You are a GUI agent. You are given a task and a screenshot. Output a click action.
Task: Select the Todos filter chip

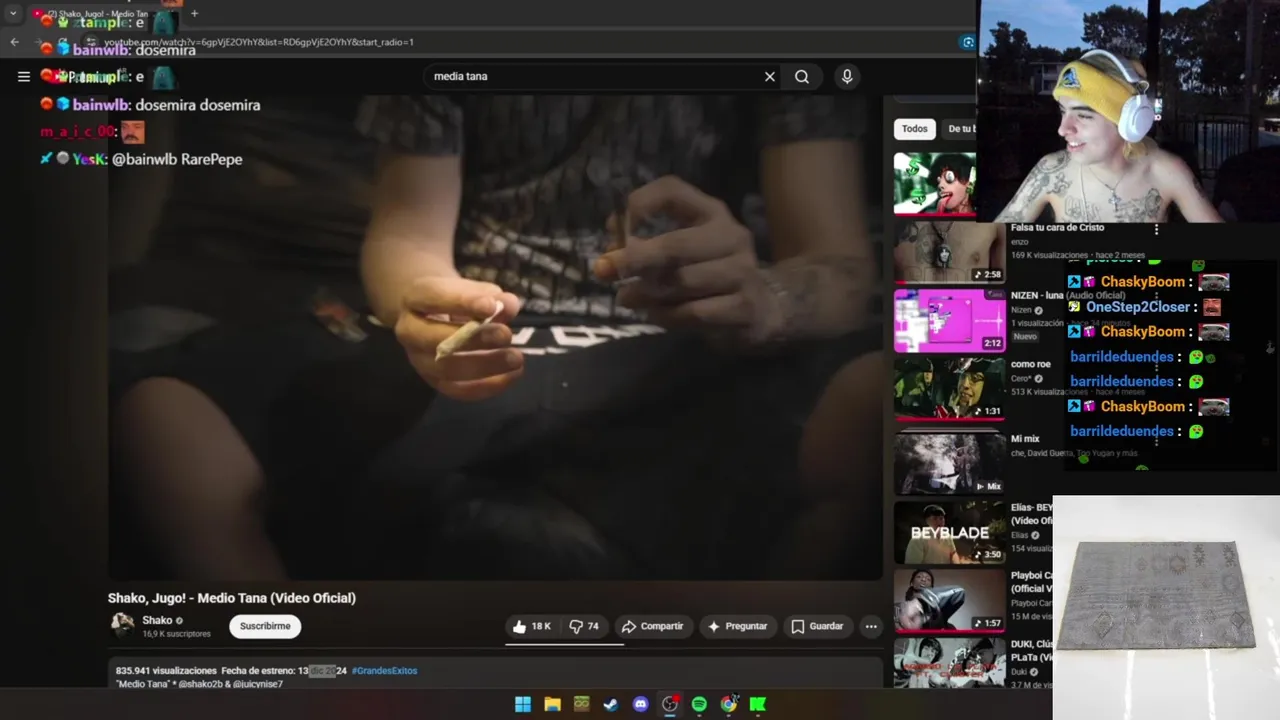coord(914,128)
